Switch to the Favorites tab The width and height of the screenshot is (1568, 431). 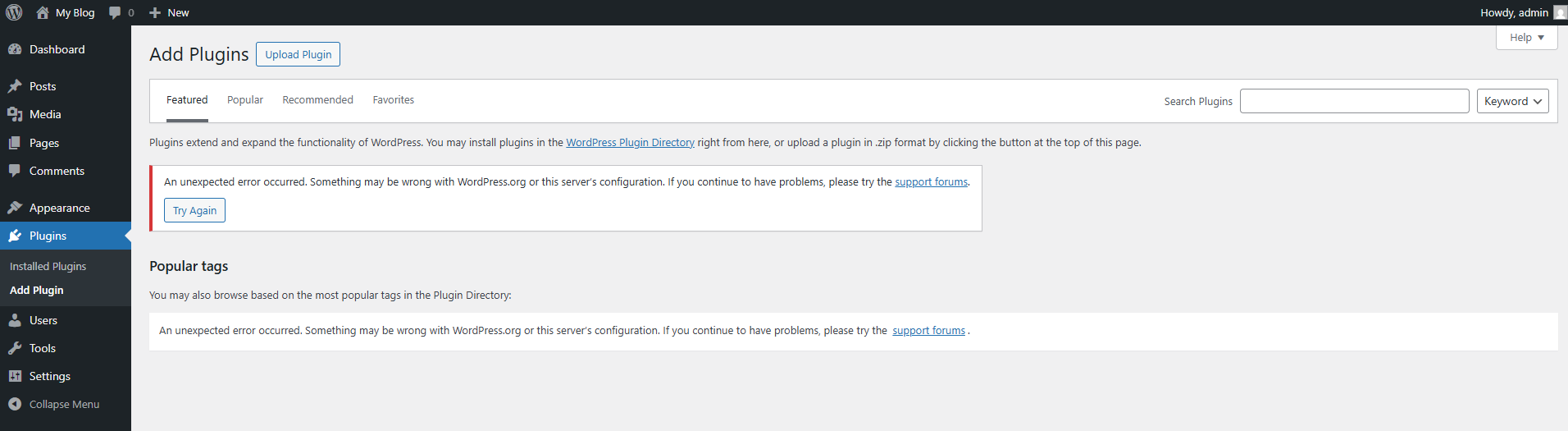pos(393,100)
